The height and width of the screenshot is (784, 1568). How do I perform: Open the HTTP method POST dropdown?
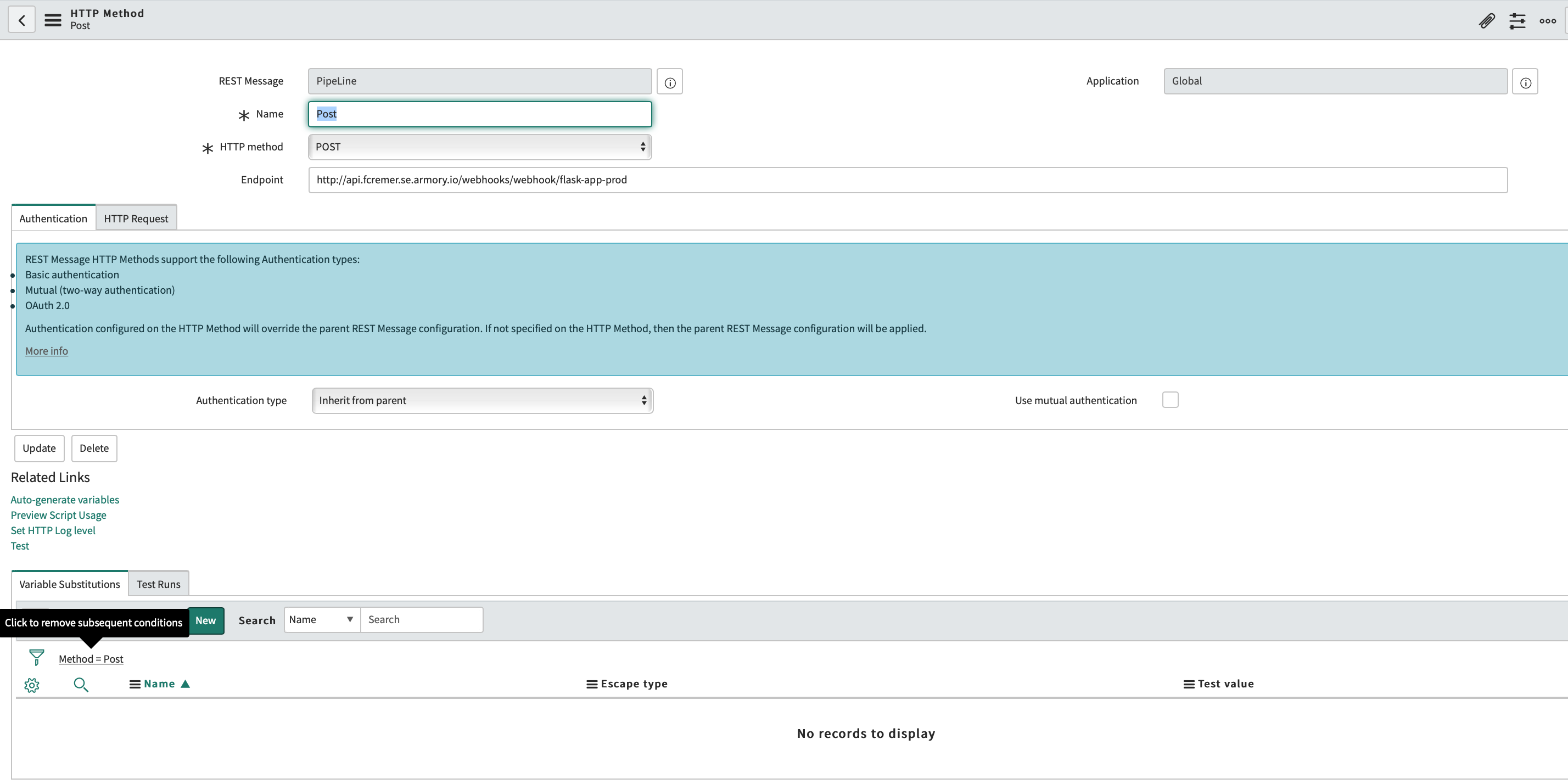point(480,147)
